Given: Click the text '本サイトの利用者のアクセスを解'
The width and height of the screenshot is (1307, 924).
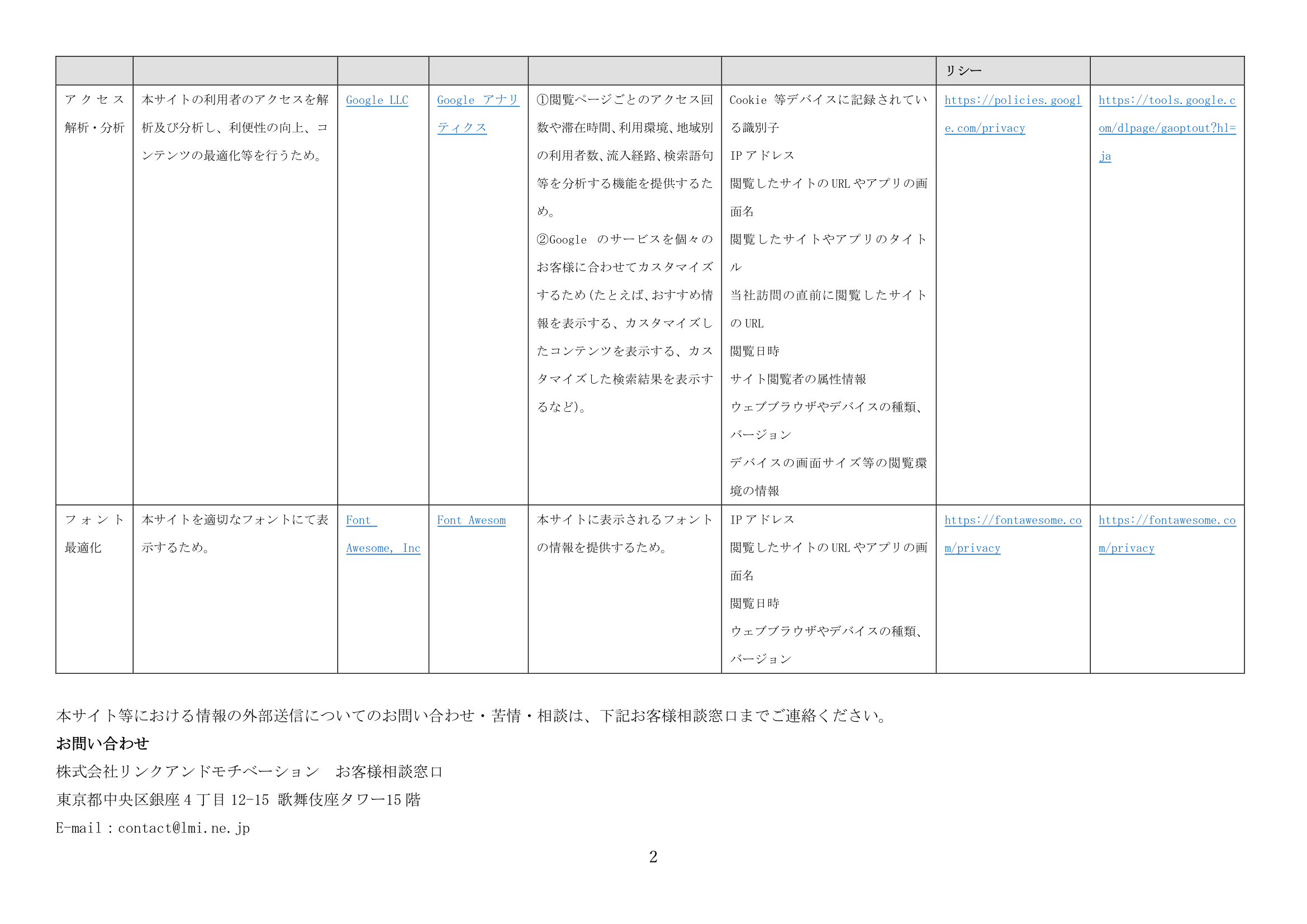Looking at the screenshot, I should point(235,99).
